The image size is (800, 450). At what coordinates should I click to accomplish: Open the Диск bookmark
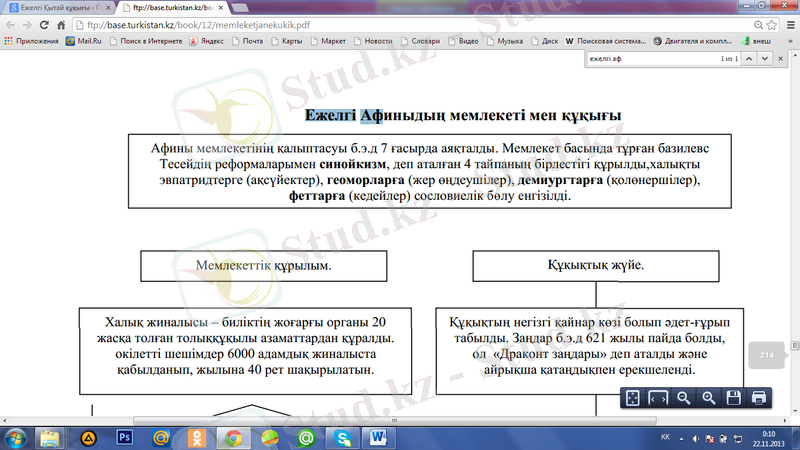pos(545,41)
